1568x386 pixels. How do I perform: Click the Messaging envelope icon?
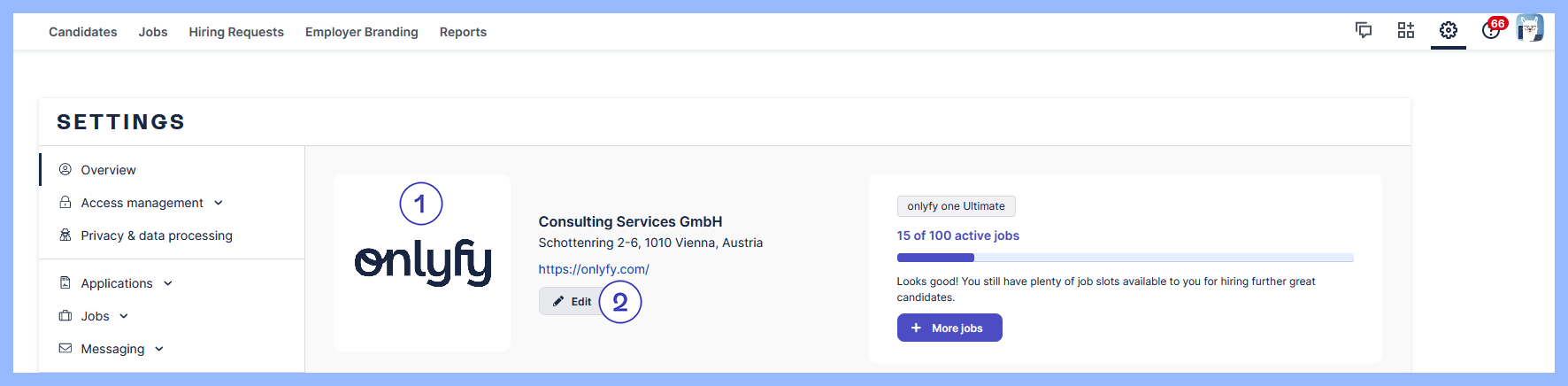pos(65,349)
